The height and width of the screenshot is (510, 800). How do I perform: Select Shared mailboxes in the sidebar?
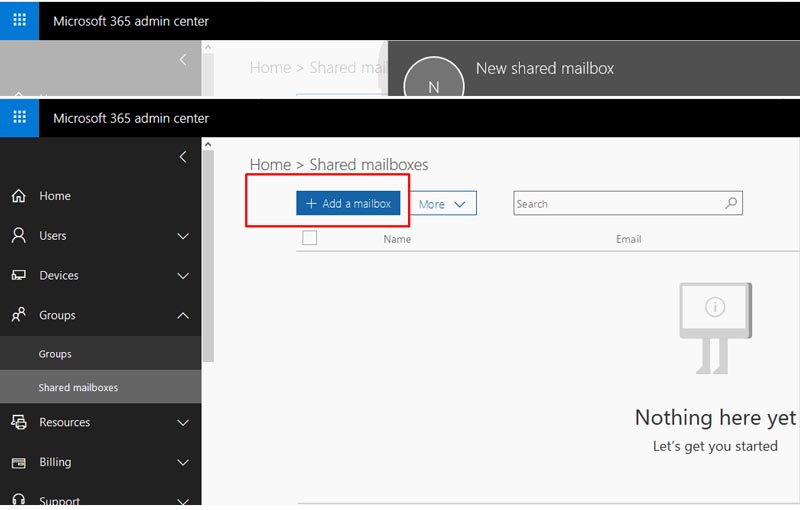click(78, 387)
